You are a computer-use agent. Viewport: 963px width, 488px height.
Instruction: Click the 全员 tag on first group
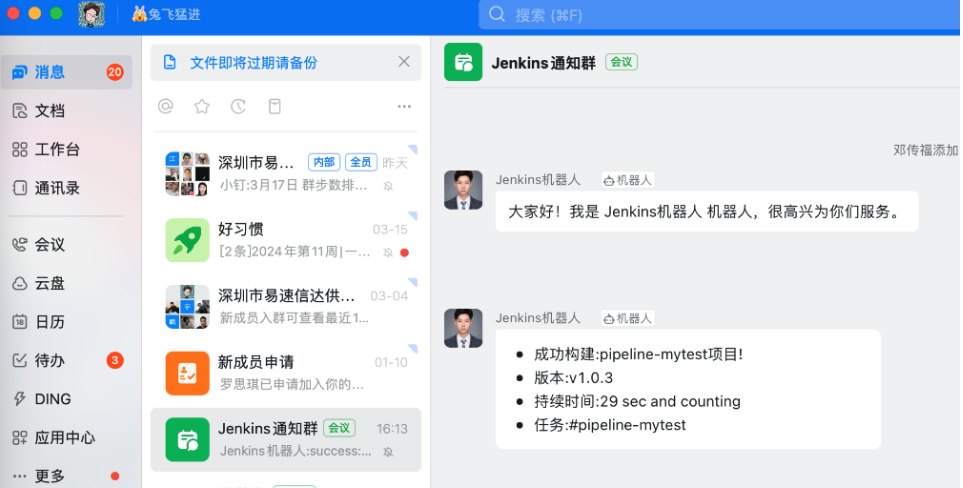[x=361, y=162]
